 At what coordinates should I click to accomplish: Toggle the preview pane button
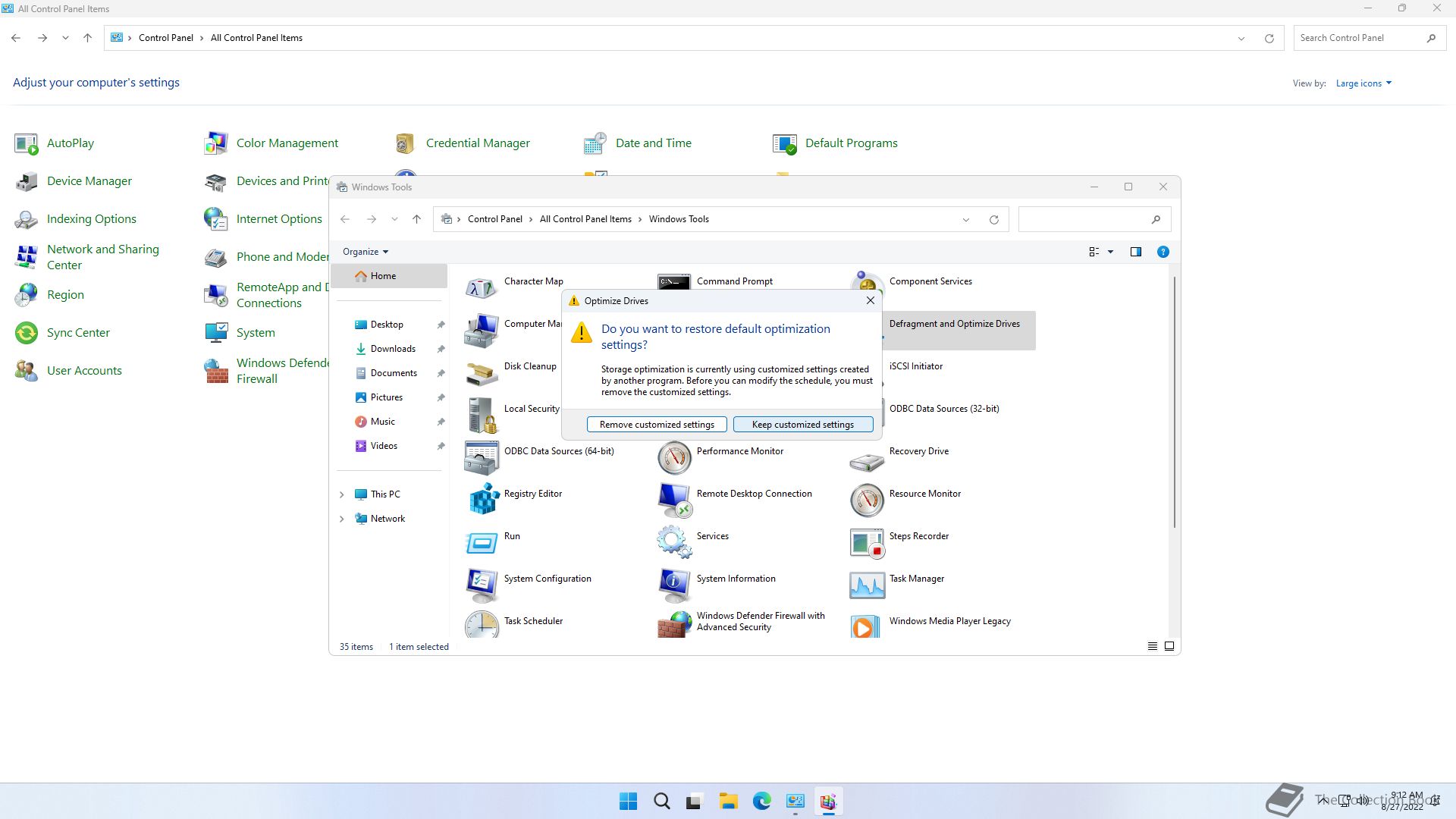[1135, 252]
